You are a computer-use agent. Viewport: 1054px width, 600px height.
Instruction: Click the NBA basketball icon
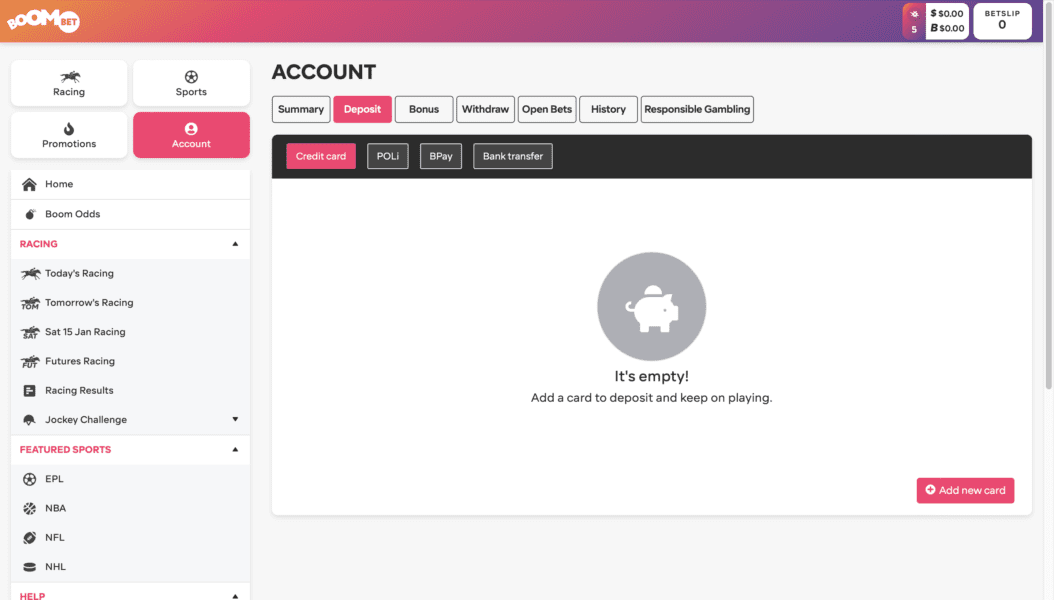(x=30, y=508)
